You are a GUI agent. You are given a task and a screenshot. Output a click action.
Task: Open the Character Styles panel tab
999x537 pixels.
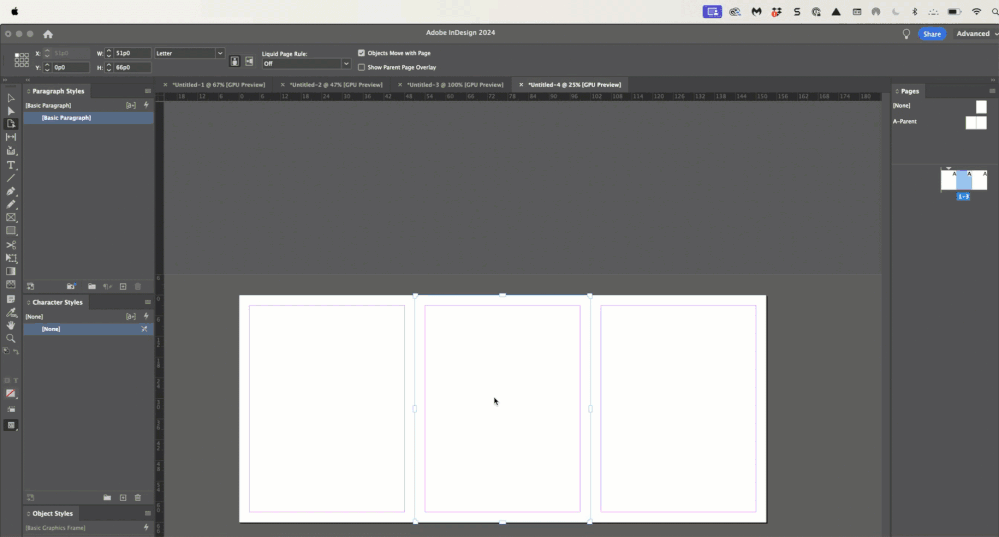pyautogui.click(x=57, y=302)
